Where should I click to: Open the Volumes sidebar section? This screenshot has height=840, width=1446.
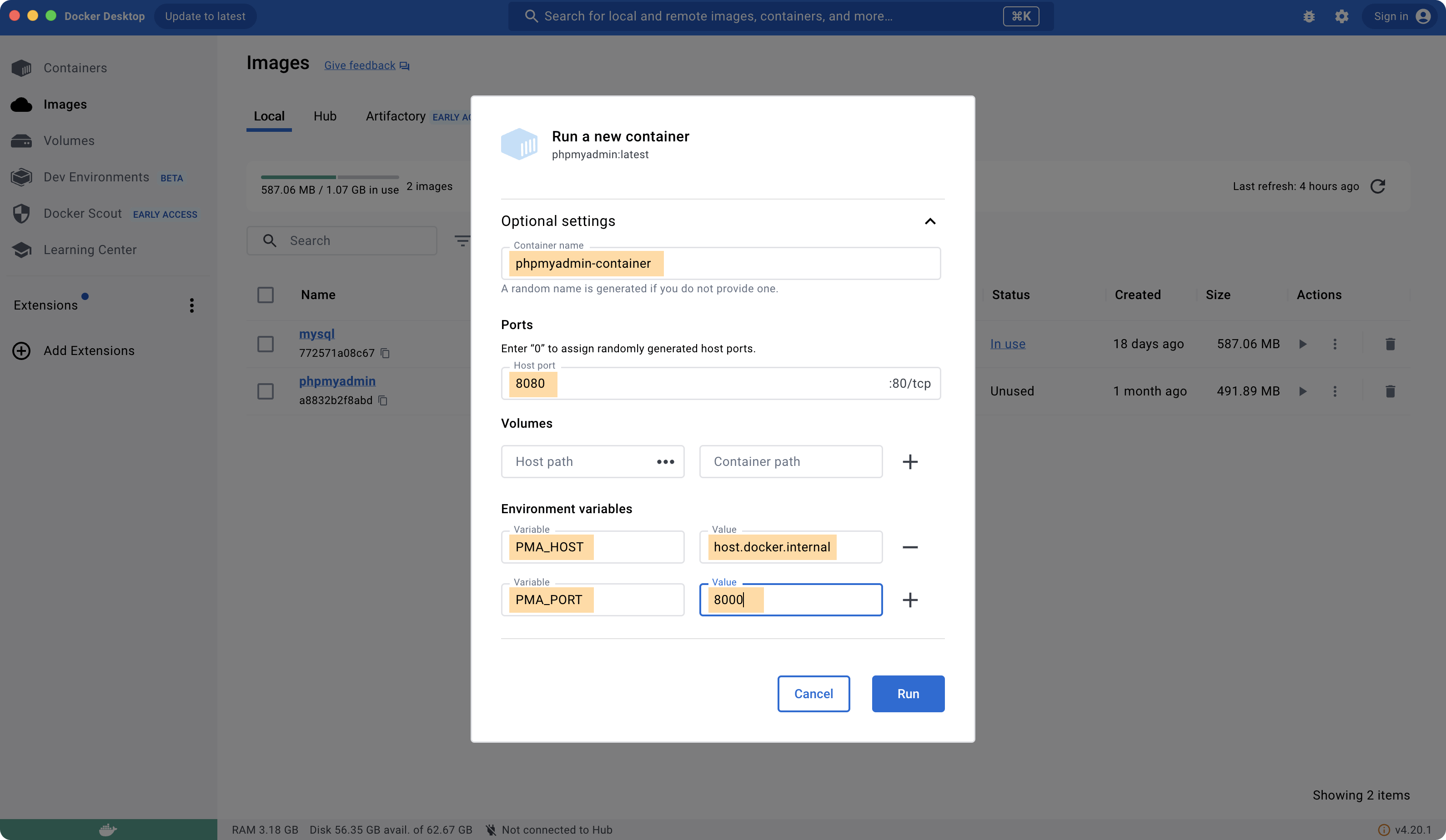tap(69, 140)
